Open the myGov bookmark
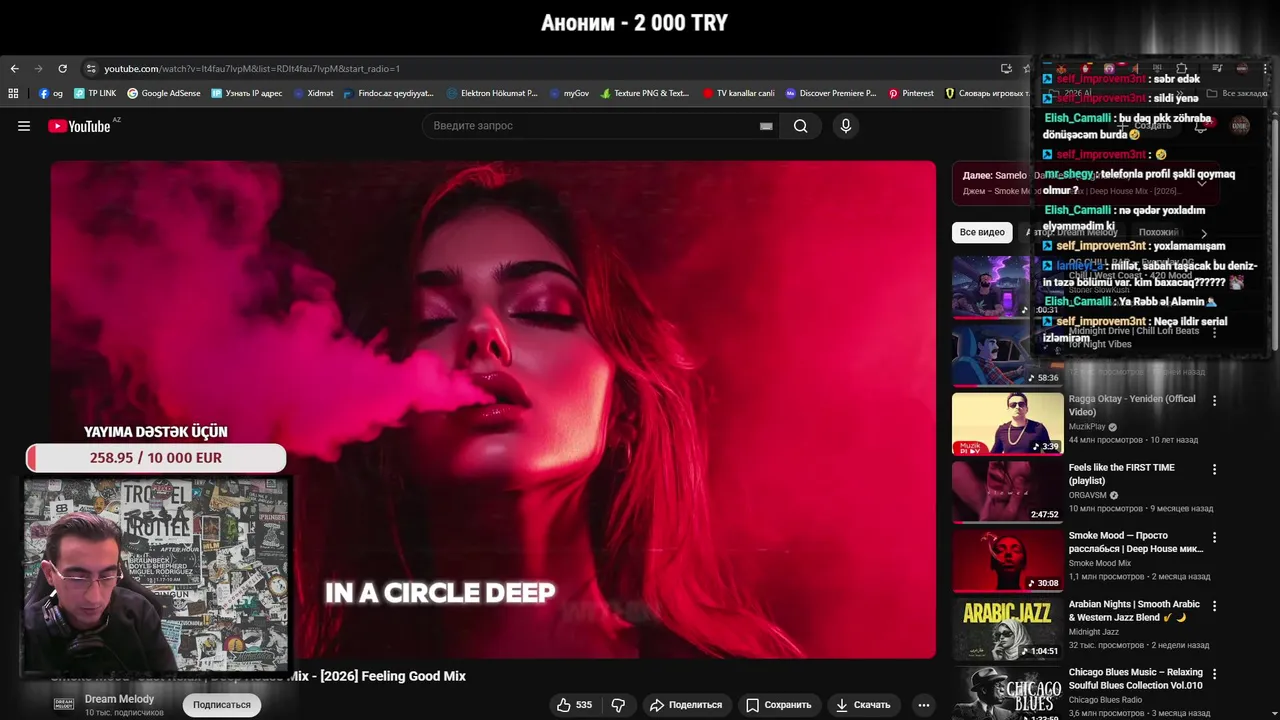The image size is (1280, 720). point(569,93)
